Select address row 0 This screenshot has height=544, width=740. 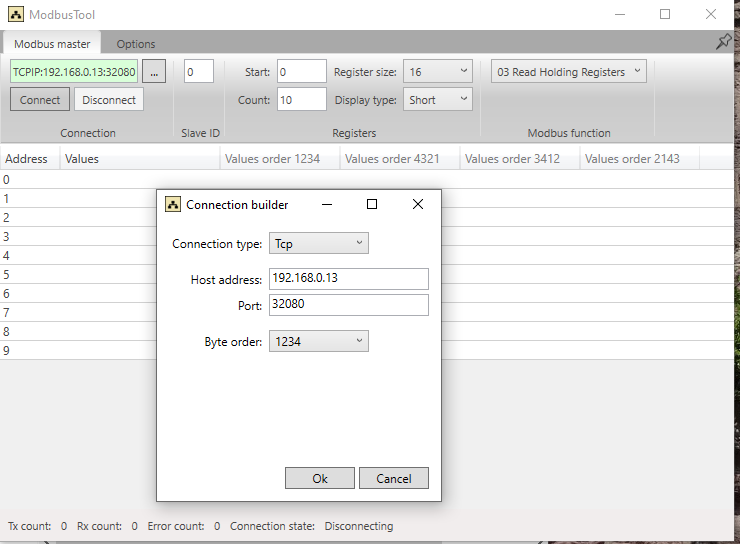click(367, 179)
